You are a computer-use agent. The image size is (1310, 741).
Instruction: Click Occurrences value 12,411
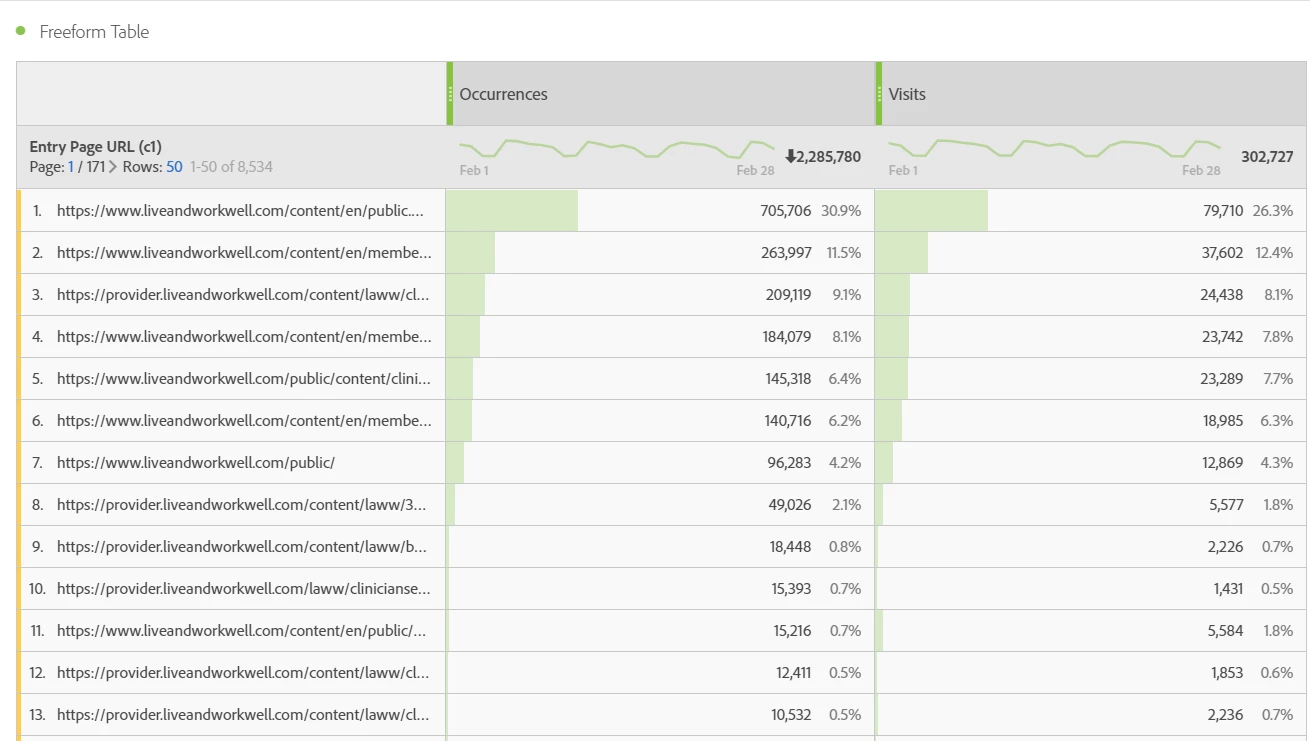click(x=793, y=673)
